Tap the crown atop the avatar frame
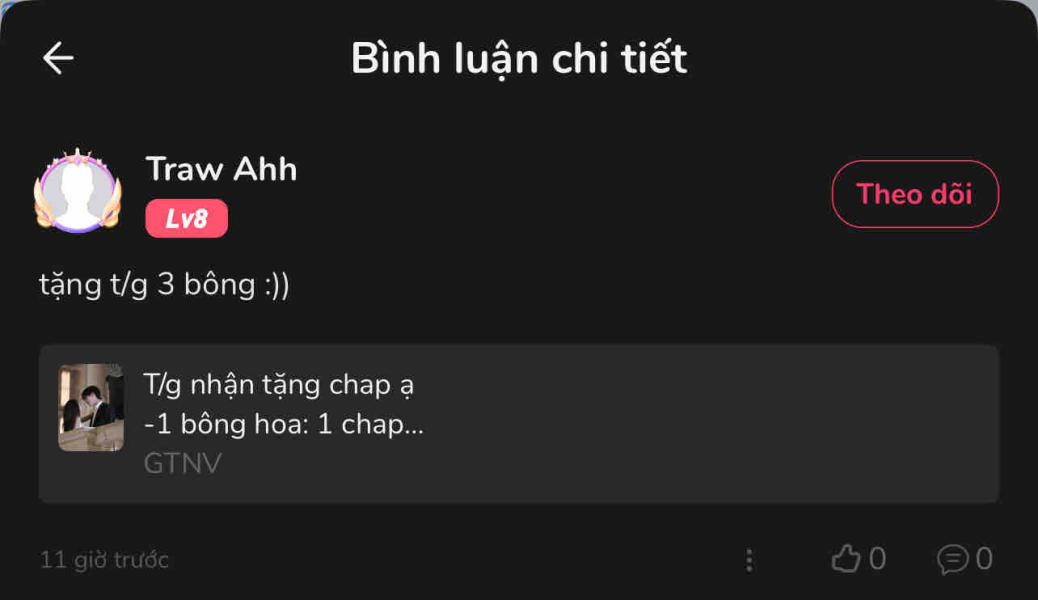Screen dimensions: 1038x600 click(78, 158)
